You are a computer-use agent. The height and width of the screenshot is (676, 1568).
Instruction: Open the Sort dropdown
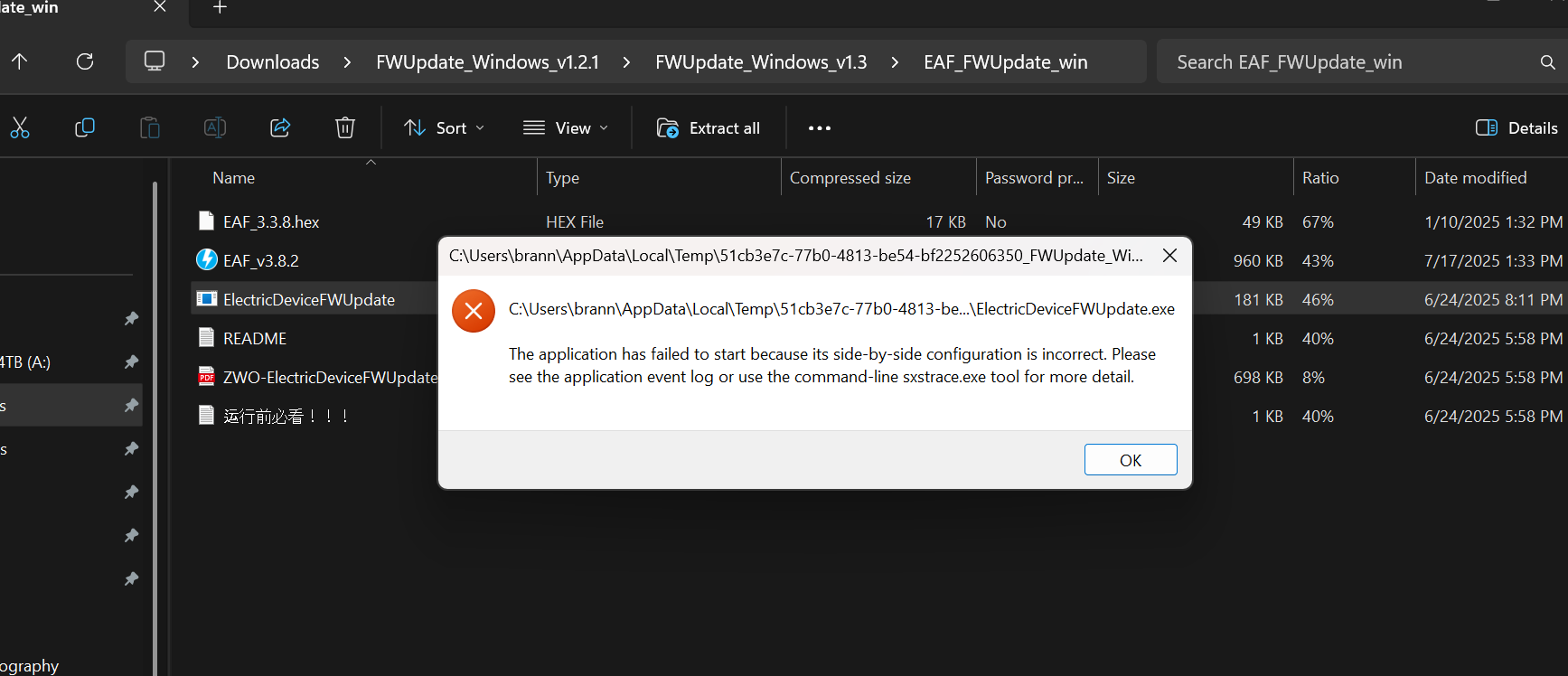pyautogui.click(x=444, y=128)
